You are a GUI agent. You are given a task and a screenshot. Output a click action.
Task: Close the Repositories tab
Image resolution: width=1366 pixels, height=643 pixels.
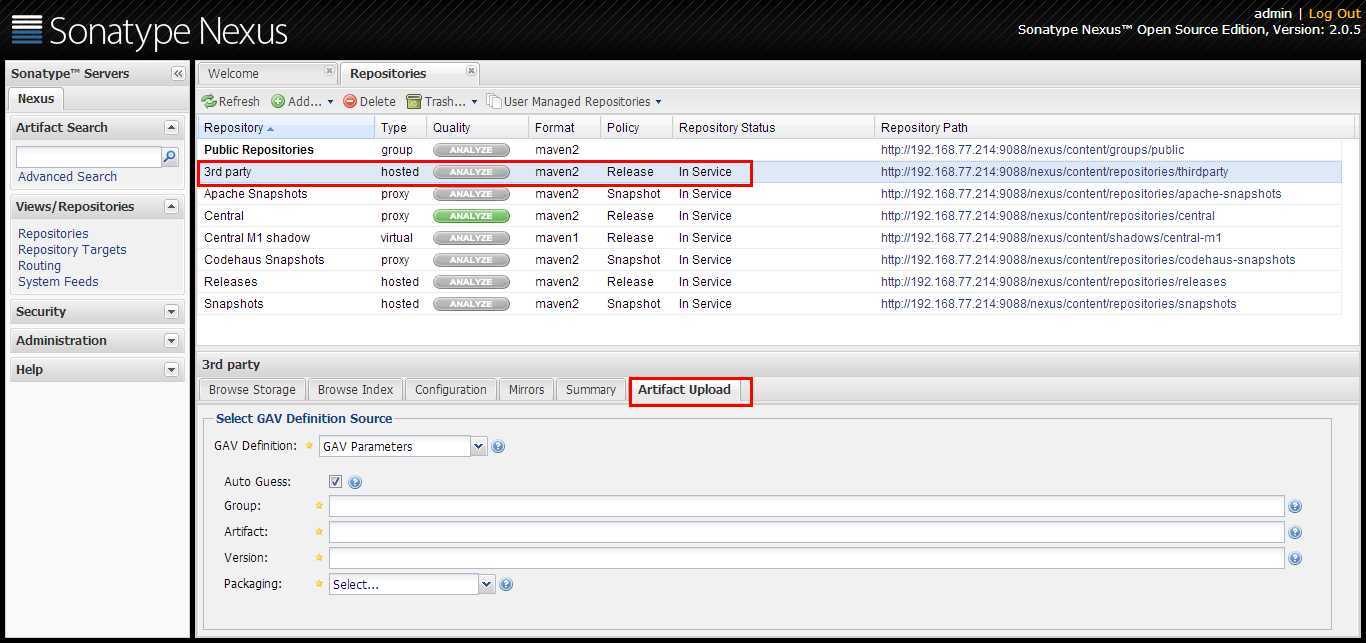coord(471,71)
